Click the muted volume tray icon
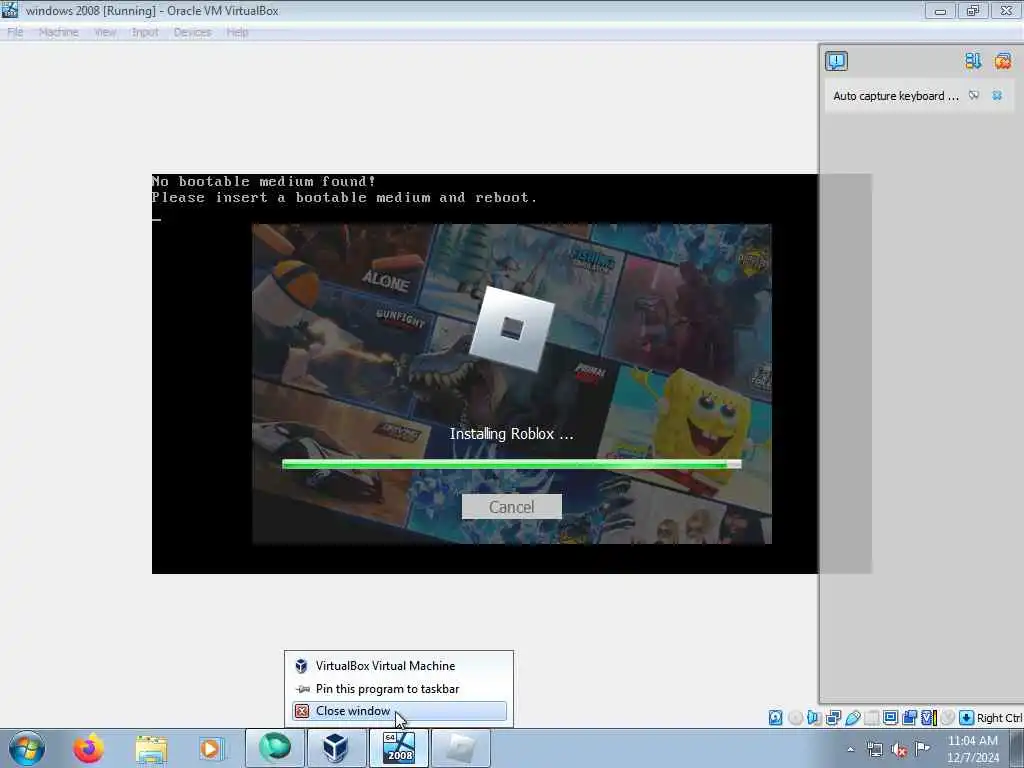 899,749
